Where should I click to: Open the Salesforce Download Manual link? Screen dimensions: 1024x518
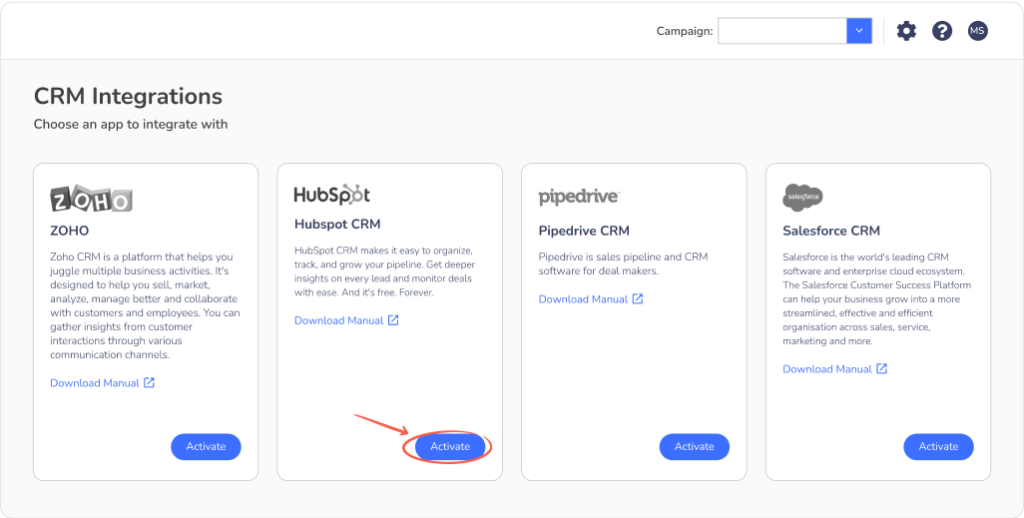(x=827, y=368)
